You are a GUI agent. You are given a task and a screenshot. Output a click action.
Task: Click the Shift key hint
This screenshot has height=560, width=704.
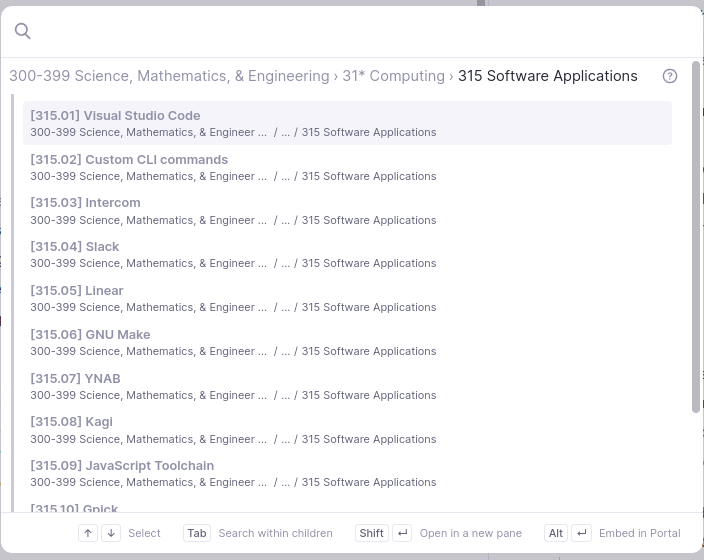coord(371,533)
